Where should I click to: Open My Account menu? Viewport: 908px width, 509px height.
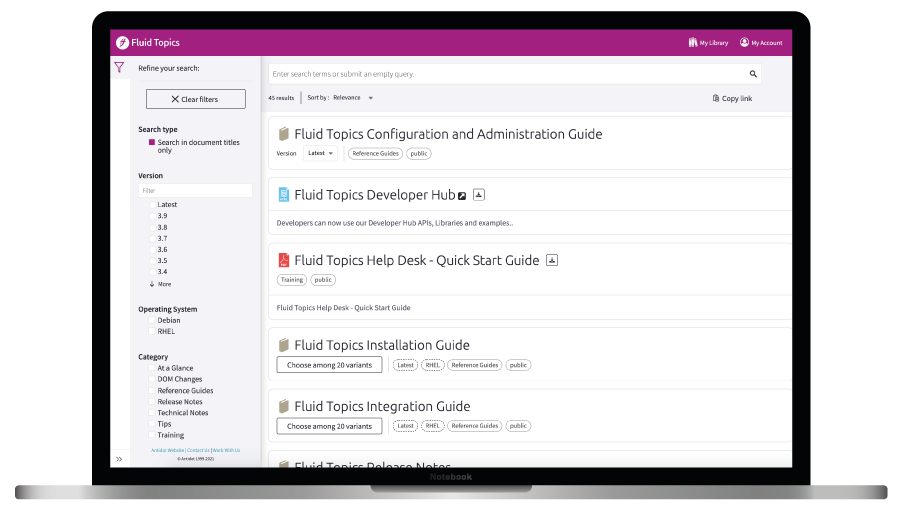point(761,42)
